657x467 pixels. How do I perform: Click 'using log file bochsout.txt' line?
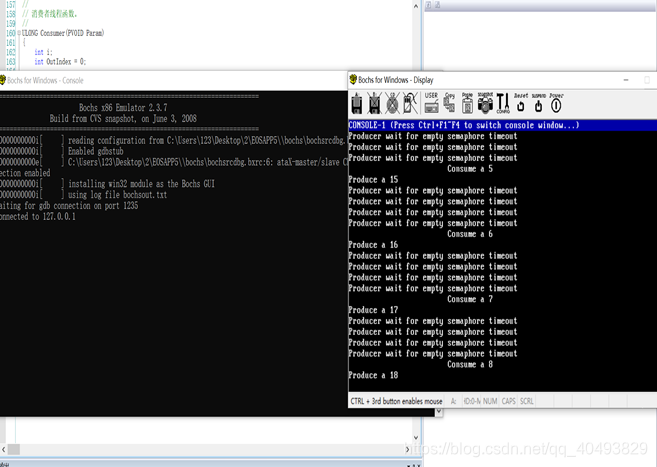tap(117, 195)
